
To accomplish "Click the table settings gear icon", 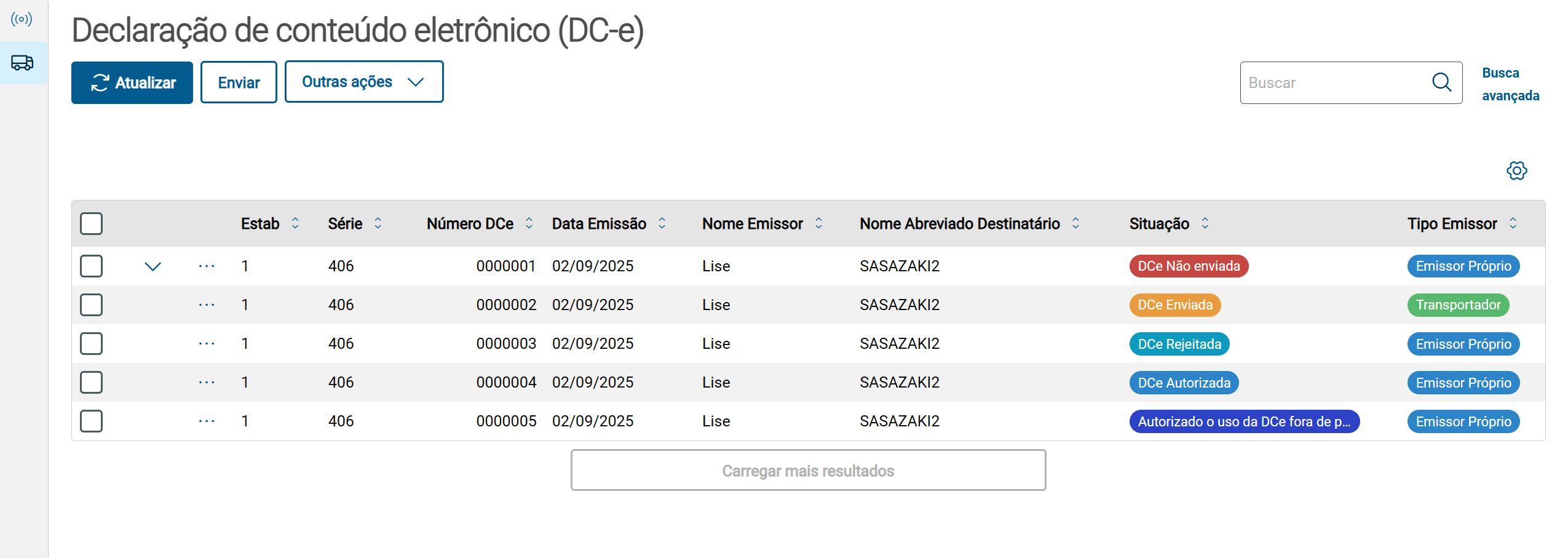I will coord(1516,170).
